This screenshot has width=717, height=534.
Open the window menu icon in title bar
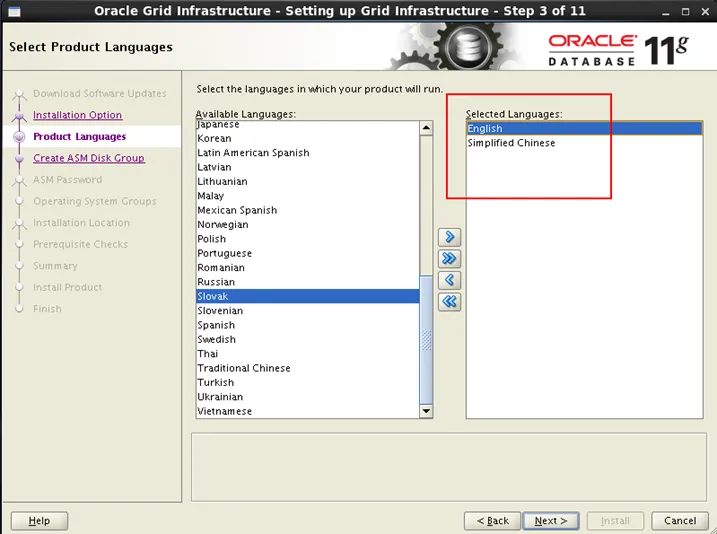(14, 11)
